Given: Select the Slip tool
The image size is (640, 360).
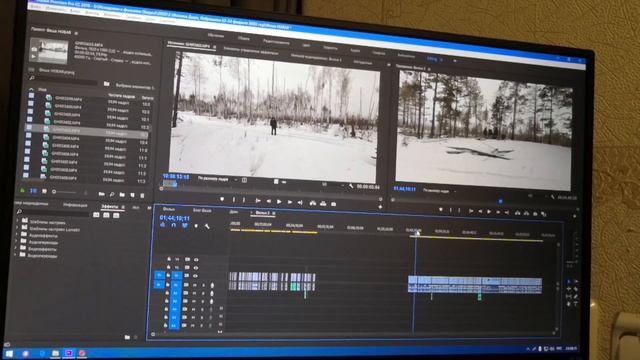Looking at the screenshot, I should tap(569, 296).
